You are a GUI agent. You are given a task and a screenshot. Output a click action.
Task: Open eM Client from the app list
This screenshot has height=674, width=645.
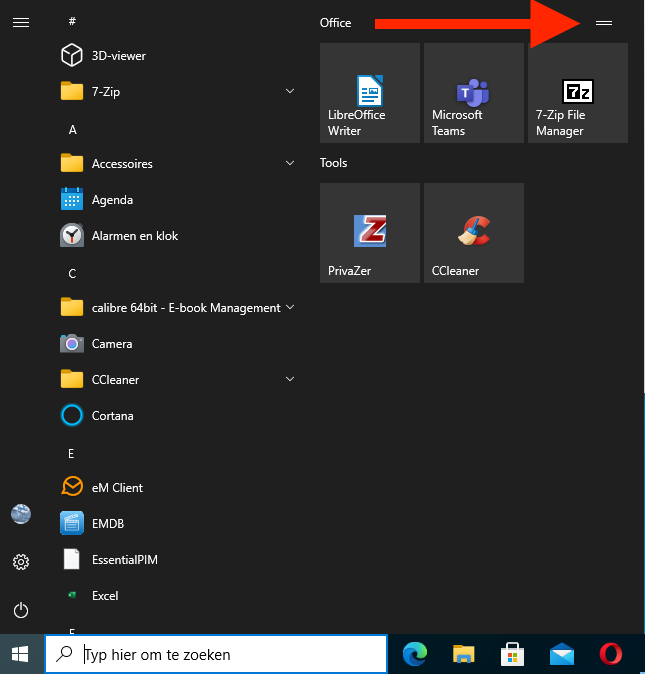tap(117, 488)
